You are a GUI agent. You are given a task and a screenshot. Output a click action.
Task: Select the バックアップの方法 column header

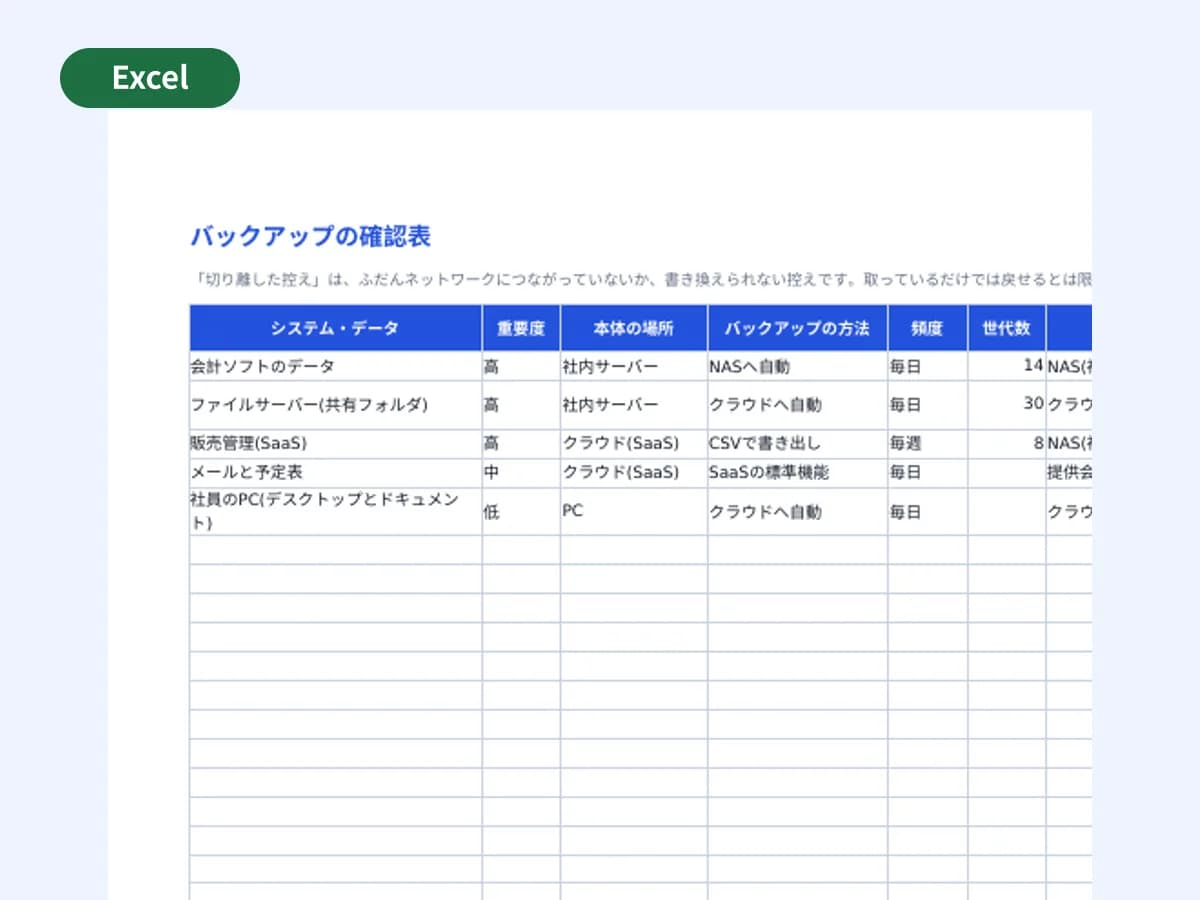pos(797,328)
